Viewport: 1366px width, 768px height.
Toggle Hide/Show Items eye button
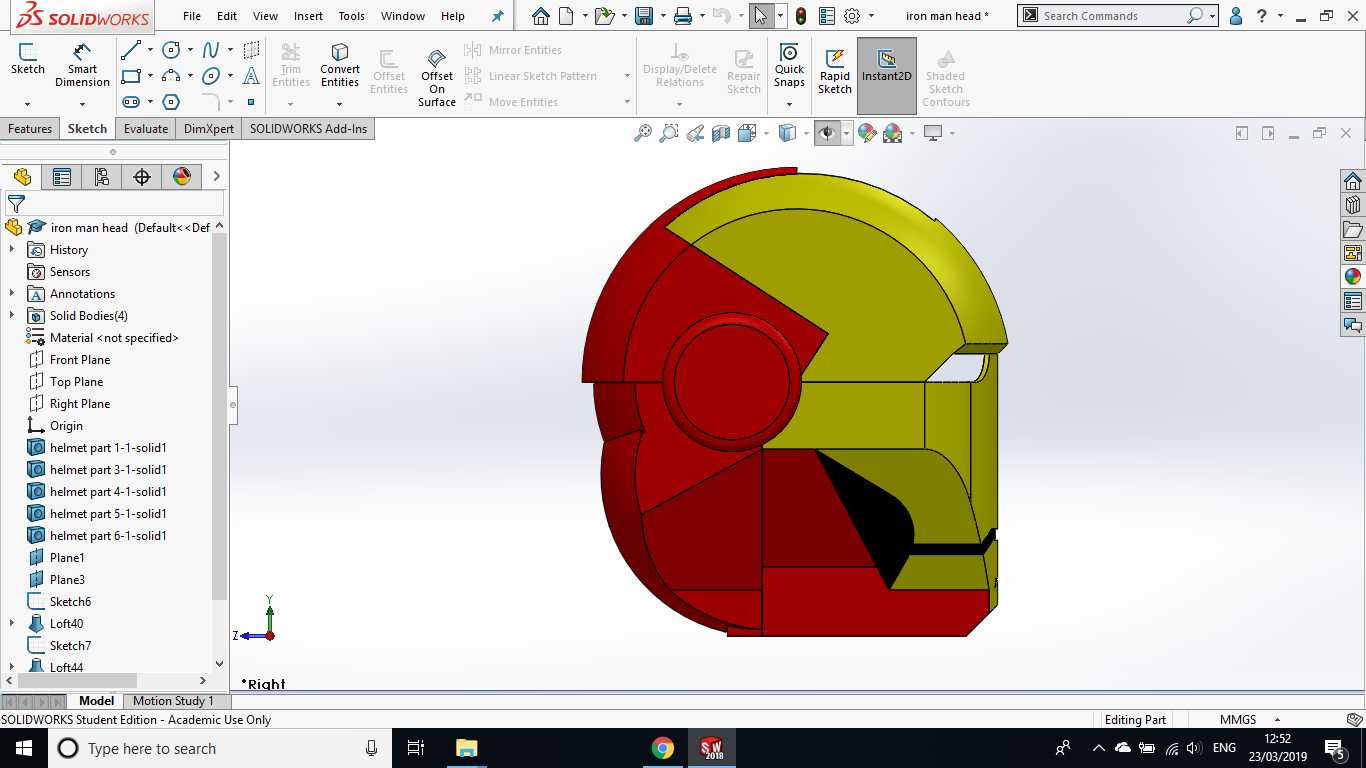pyautogui.click(x=826, y=133)
